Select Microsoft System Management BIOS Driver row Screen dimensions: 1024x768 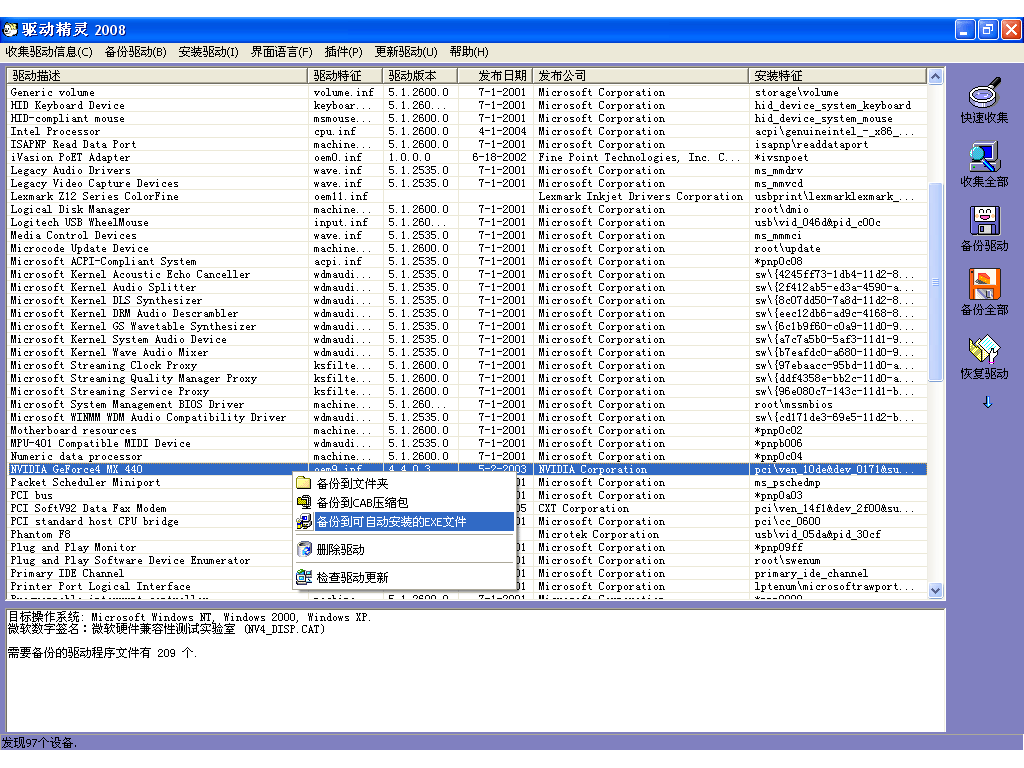467,405
